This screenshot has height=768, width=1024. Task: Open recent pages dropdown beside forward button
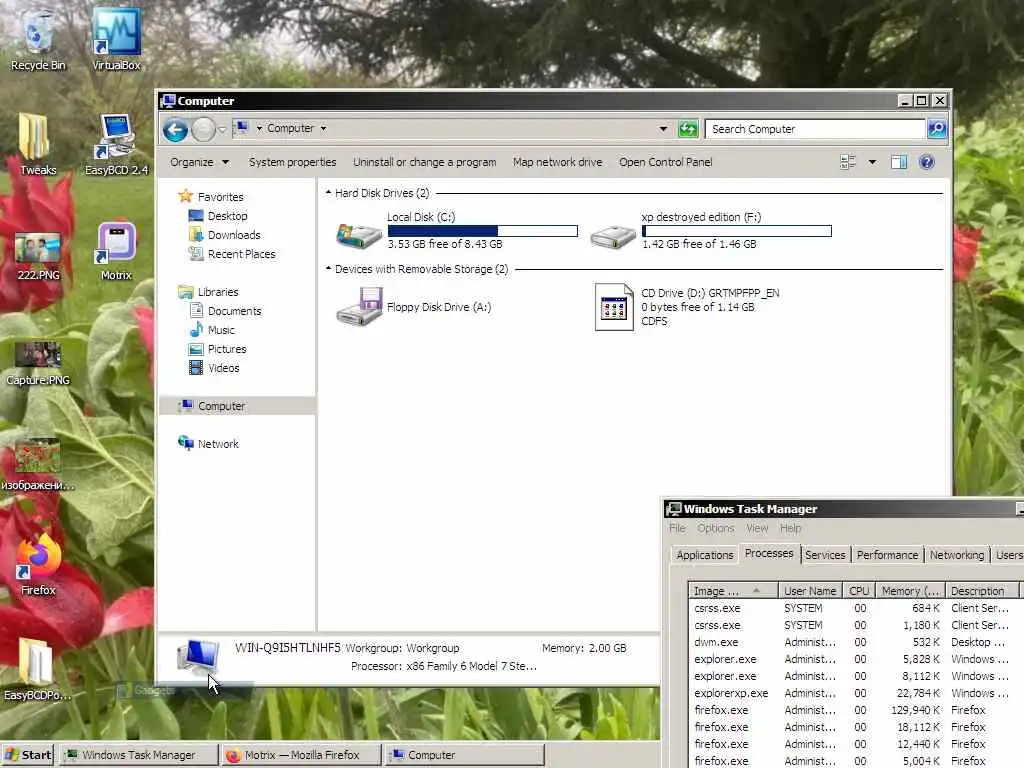click(x=222, y=129)
